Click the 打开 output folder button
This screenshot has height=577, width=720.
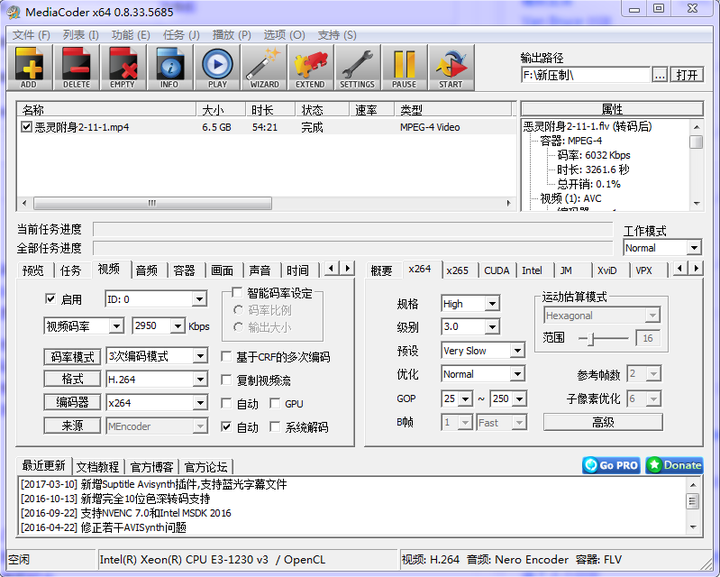687,75
